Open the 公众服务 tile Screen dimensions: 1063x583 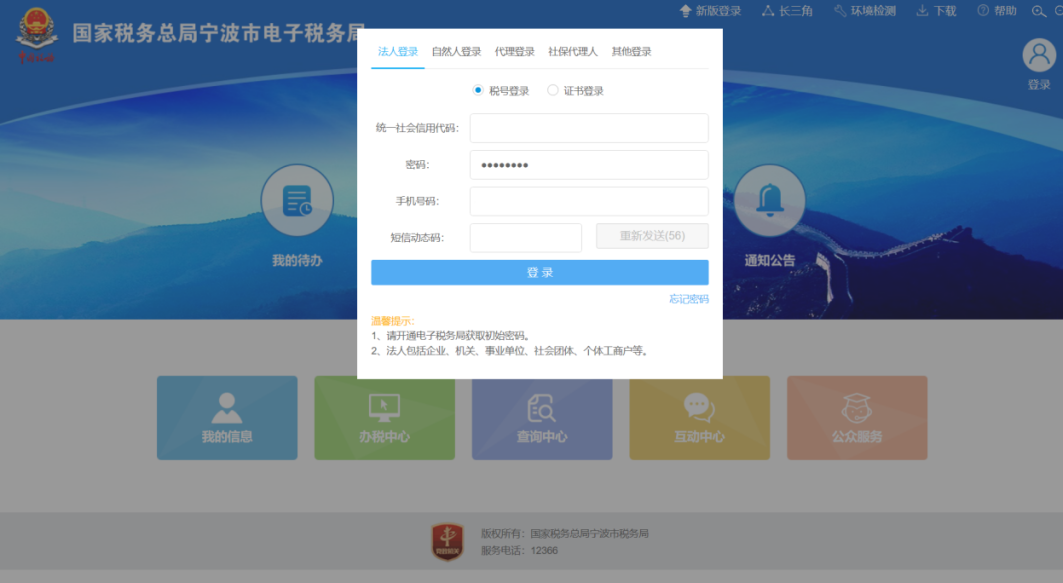(857, 418)
